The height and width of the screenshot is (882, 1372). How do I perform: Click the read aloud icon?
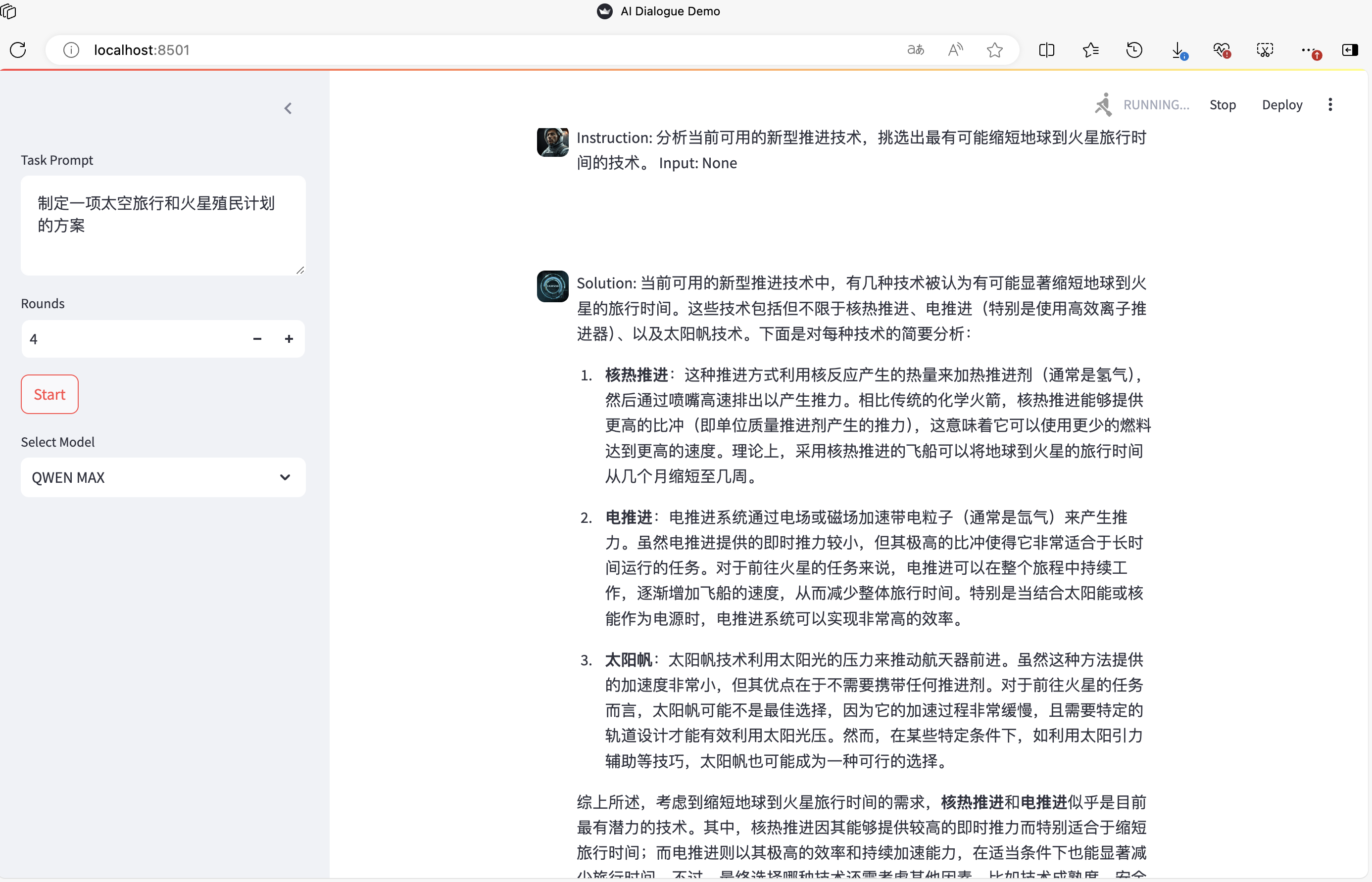(x=955, y=50)
